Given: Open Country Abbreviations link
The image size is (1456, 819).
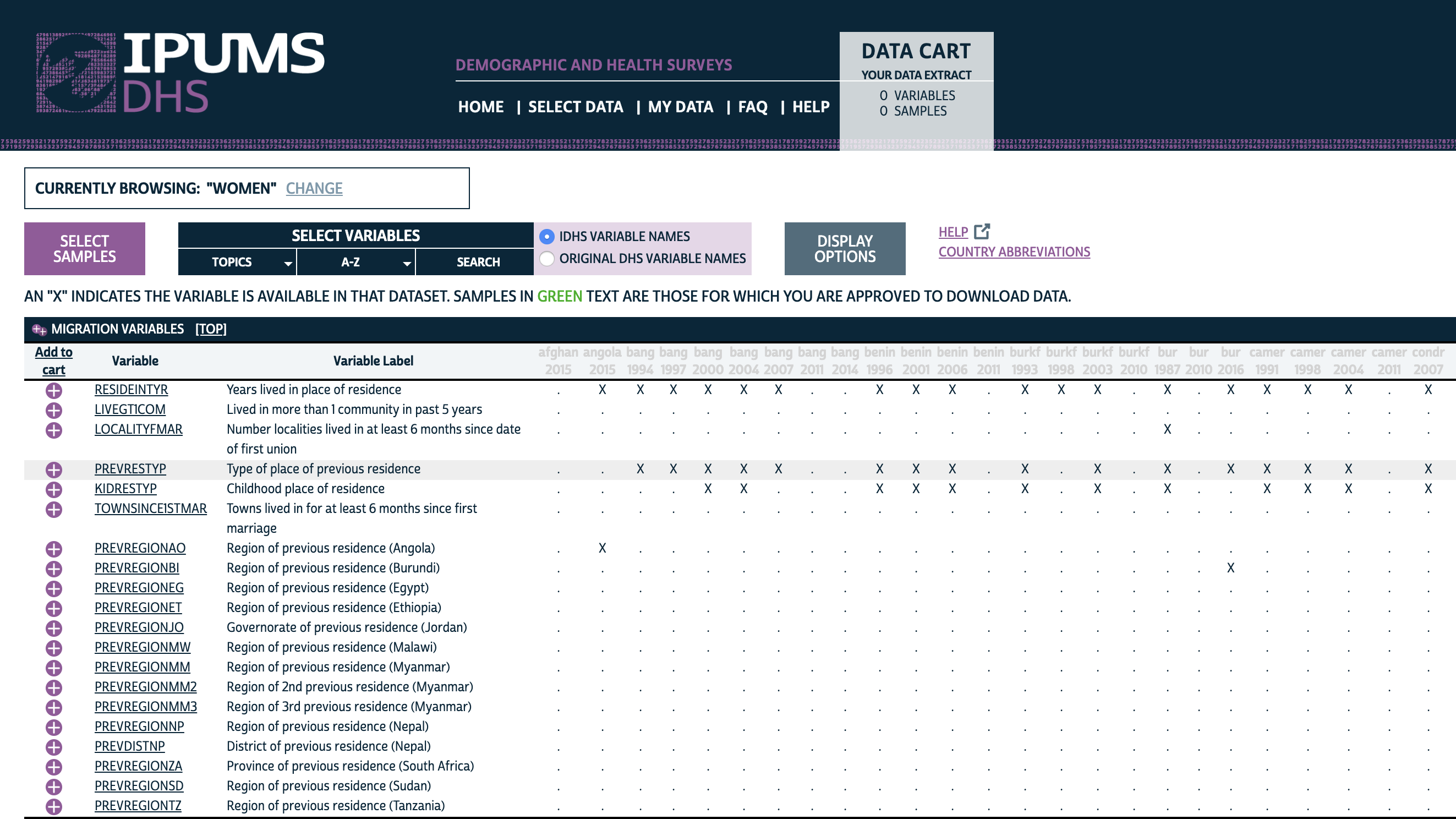Looking at the screenshot, I should click(1014, 252).
